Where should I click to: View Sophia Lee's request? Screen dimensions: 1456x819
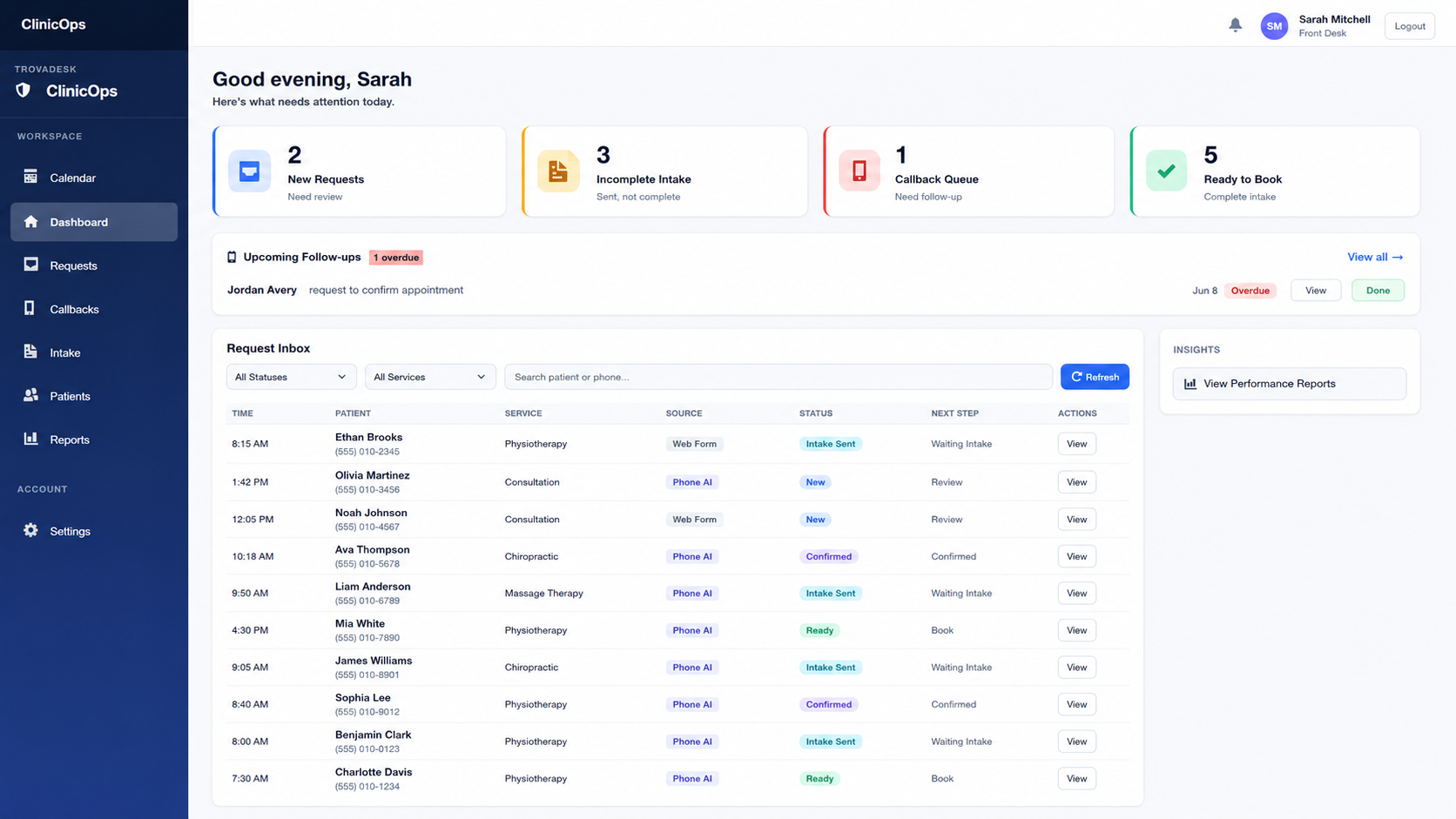(x=1076, y=704)
